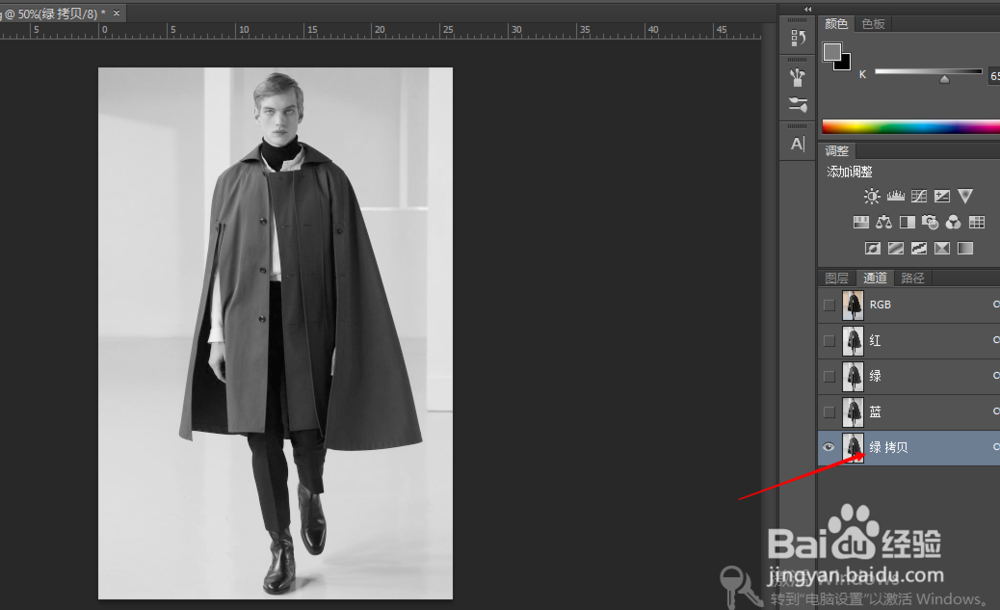Image resolution: width=1000 pixels, height=610 pixels.
Task: Toggle visibility of the 蓝 channel
Action: [x=829, y=412]
